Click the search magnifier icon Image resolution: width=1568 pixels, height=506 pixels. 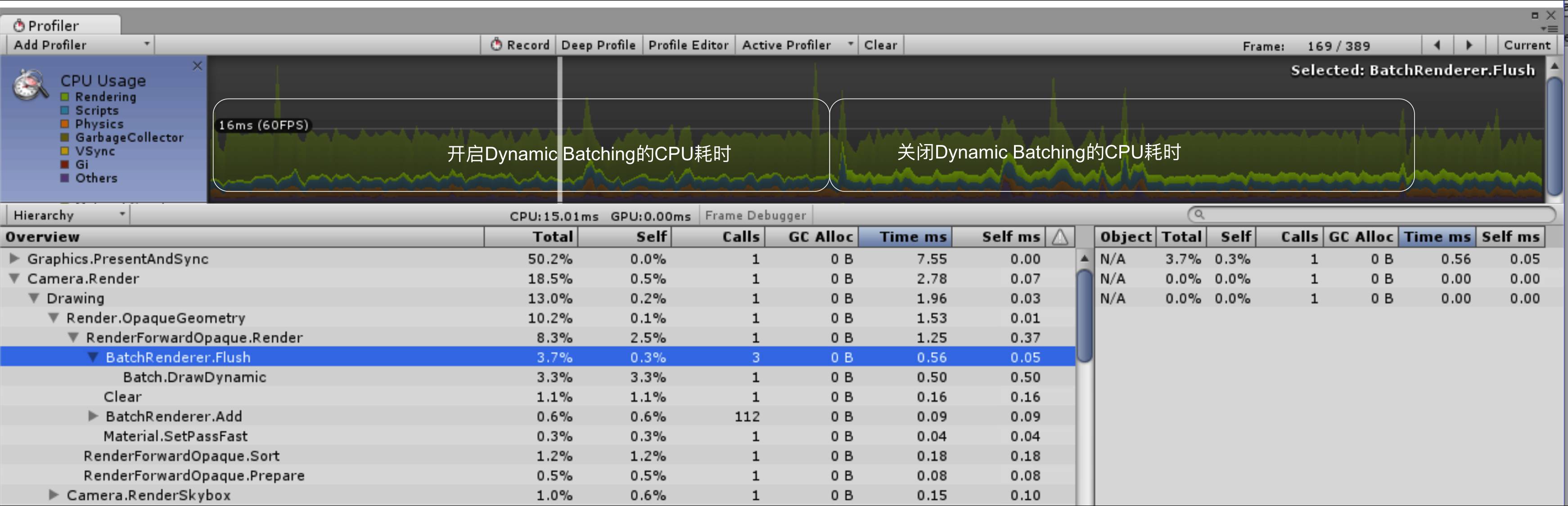[x=1199, y=214]
